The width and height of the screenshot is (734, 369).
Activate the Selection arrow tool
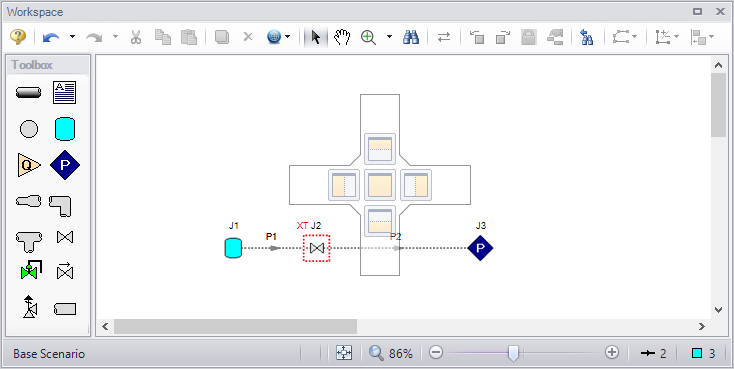[316, 37]
